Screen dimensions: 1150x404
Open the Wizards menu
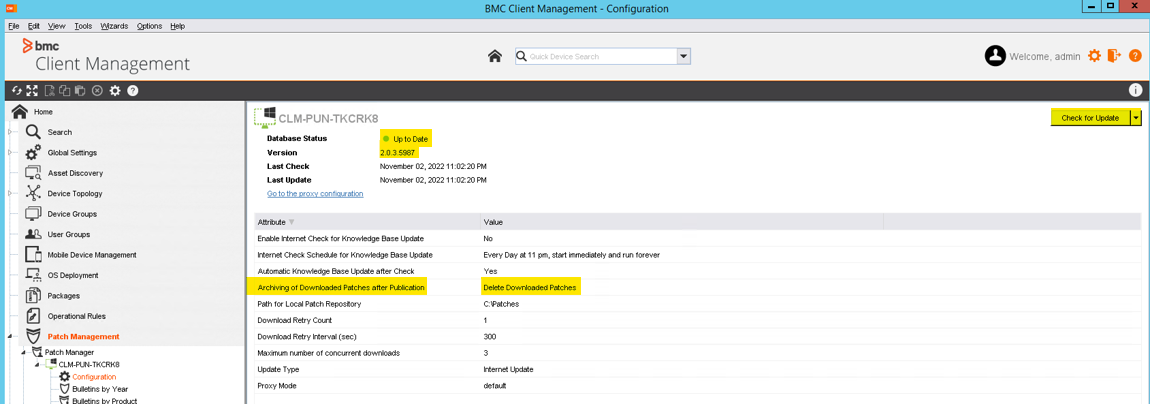coord(114,26)
